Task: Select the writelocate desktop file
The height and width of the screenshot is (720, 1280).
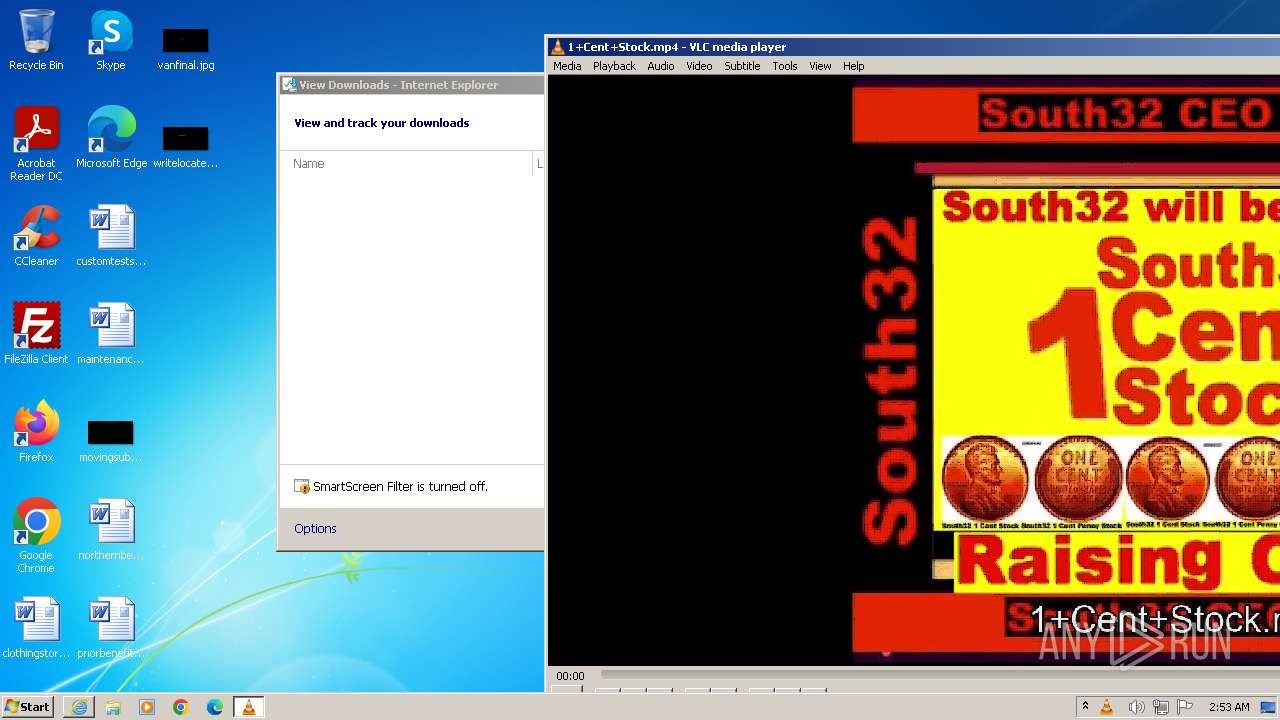Action: [186, 147]
